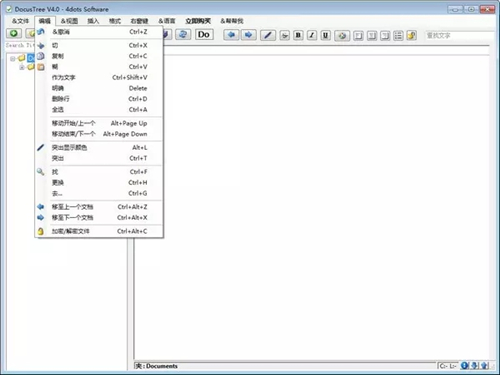The image size is (500, 375).
Task: Collapse the root folder in the tree
Action: [x=12, y=59]
